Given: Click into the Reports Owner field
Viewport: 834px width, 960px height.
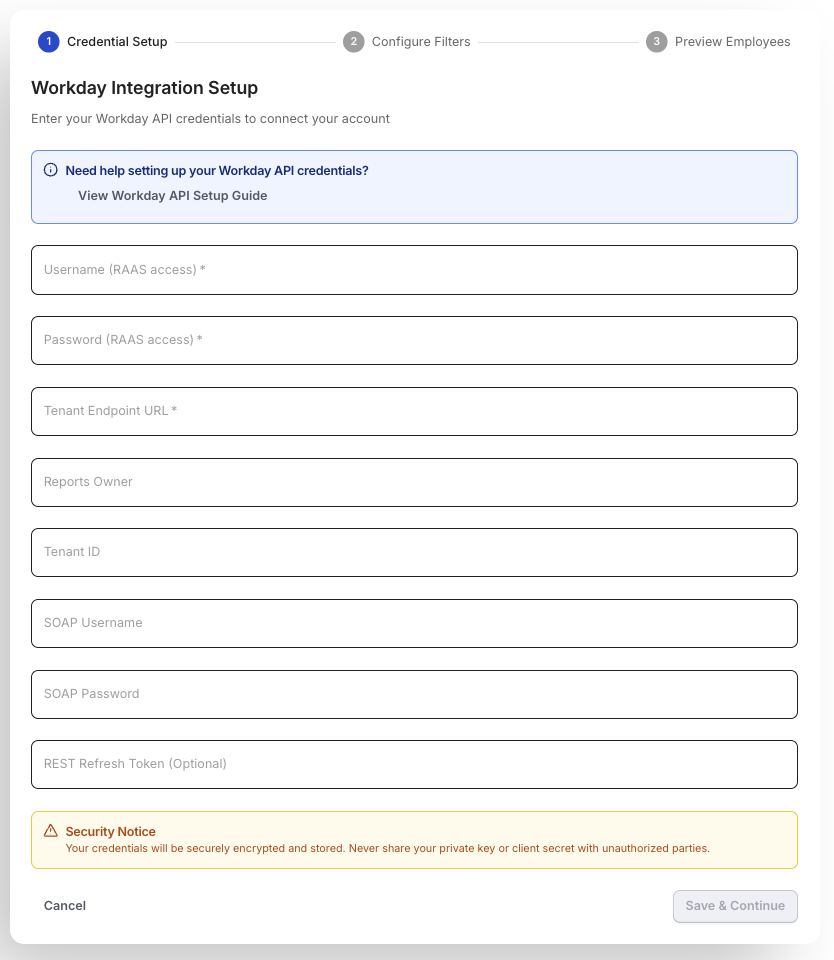Looking at the screenshot, I should tap(415, 482).
